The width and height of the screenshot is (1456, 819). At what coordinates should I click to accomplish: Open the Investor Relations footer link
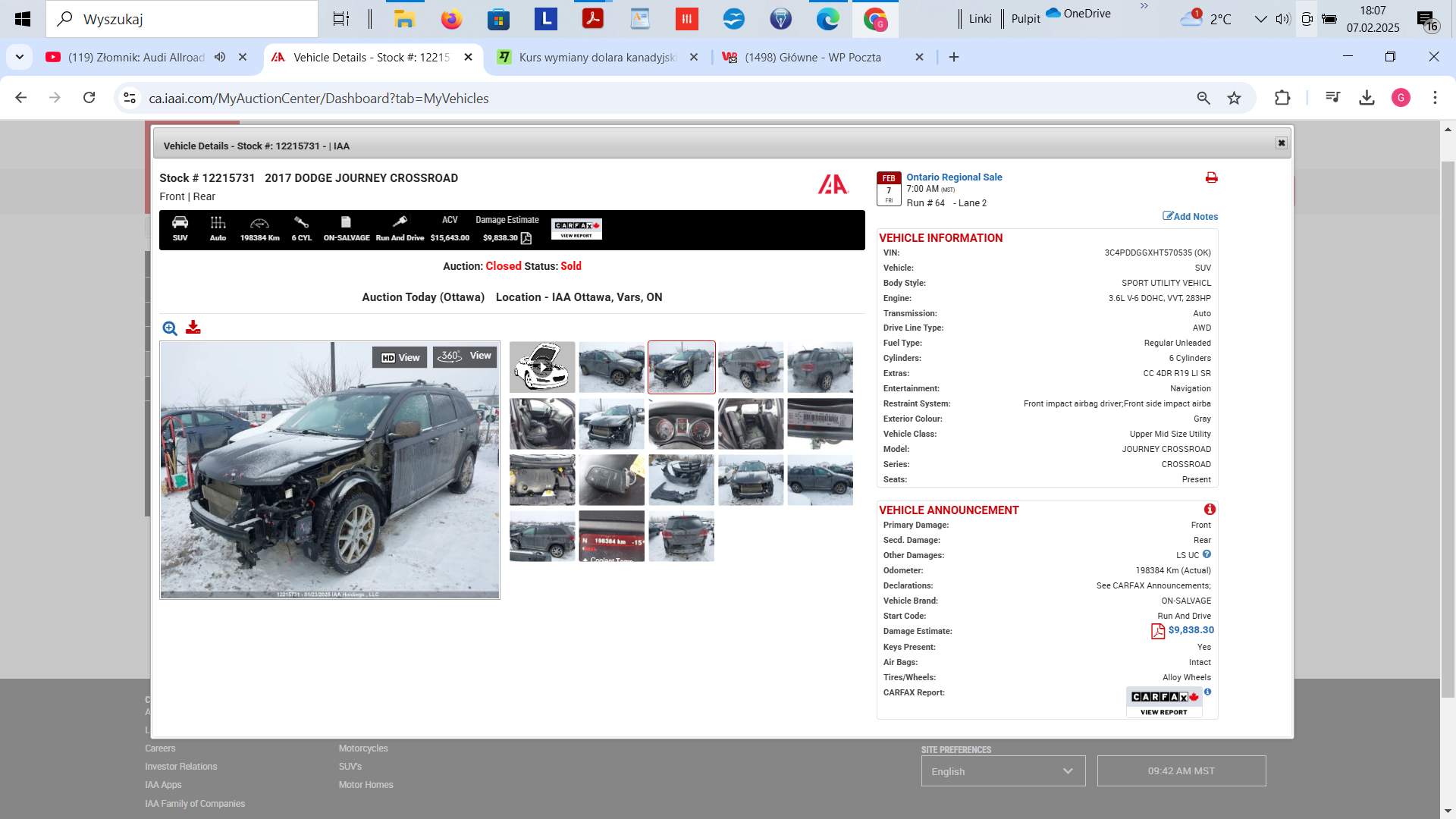click(x=181, y=767)
